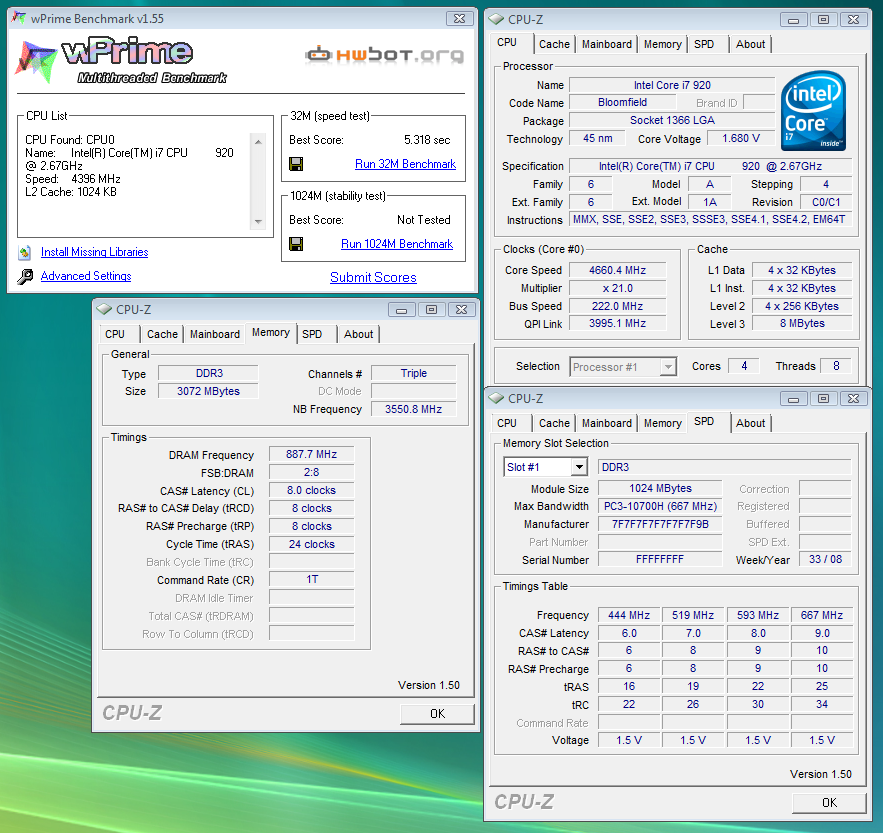The height and width of the screenshot is (833, 883).
Task: Click the Intel Core i7 badge
Action: click(813, 110)
